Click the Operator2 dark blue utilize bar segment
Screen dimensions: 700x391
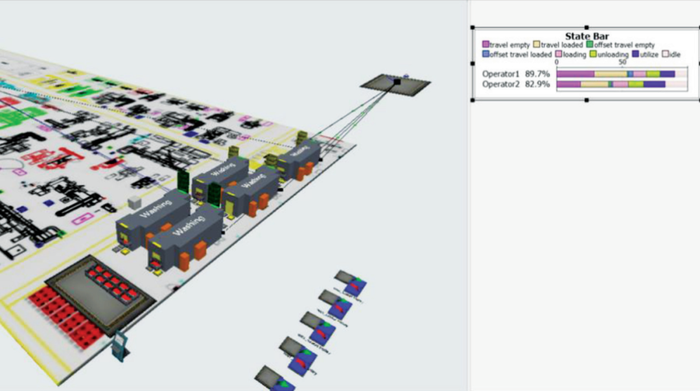coord(654,84)
